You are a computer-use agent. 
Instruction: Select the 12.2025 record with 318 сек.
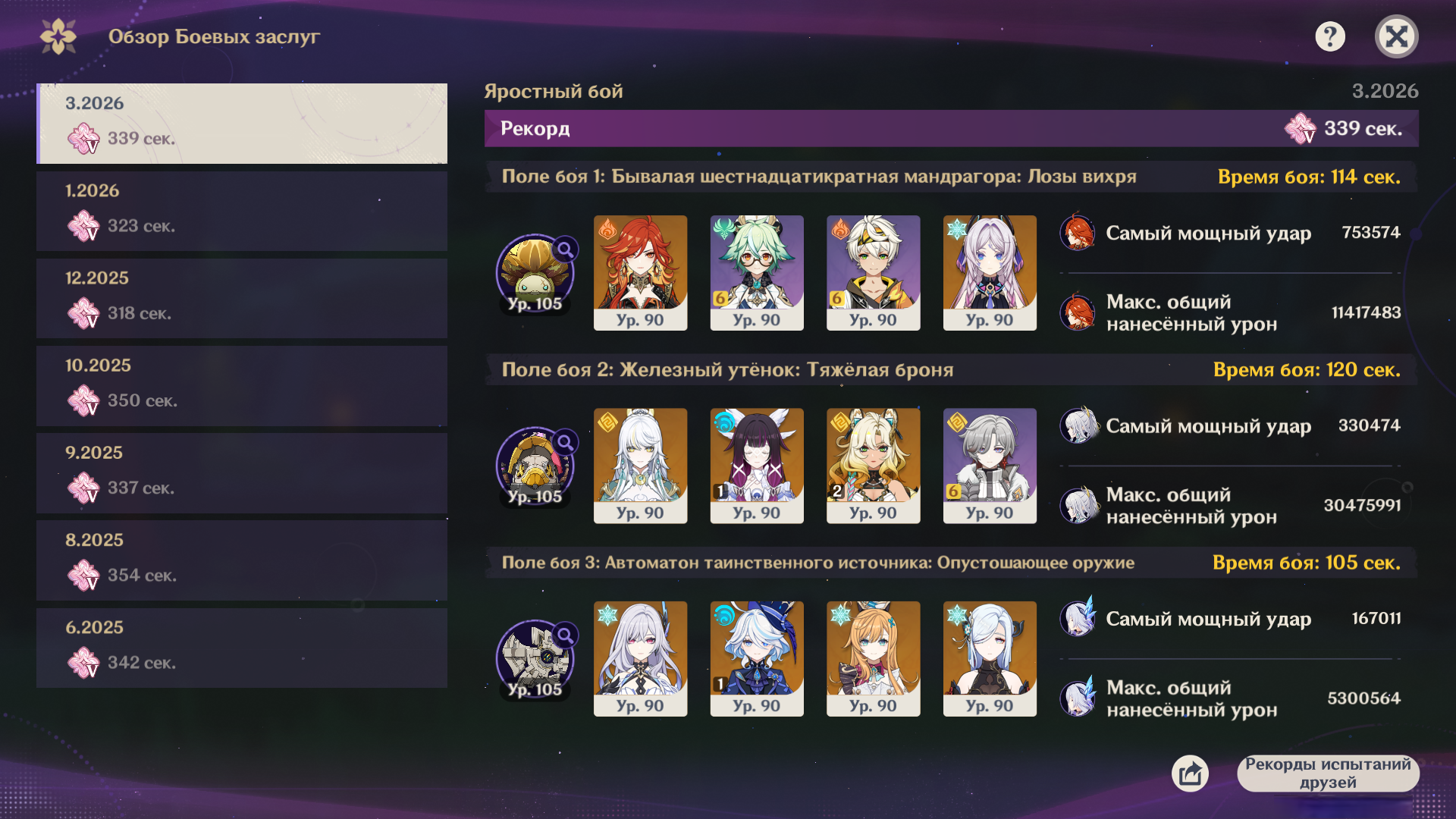[242, 298]
